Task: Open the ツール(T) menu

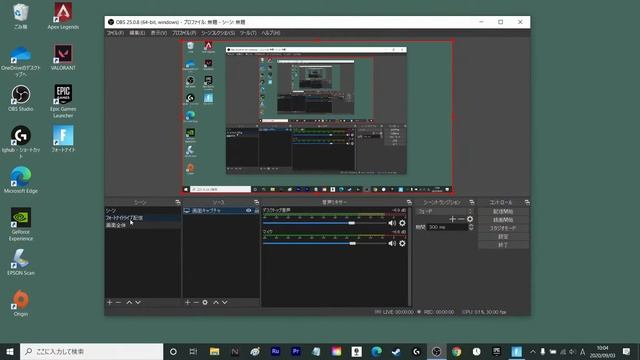Action: tap(248, 33)
